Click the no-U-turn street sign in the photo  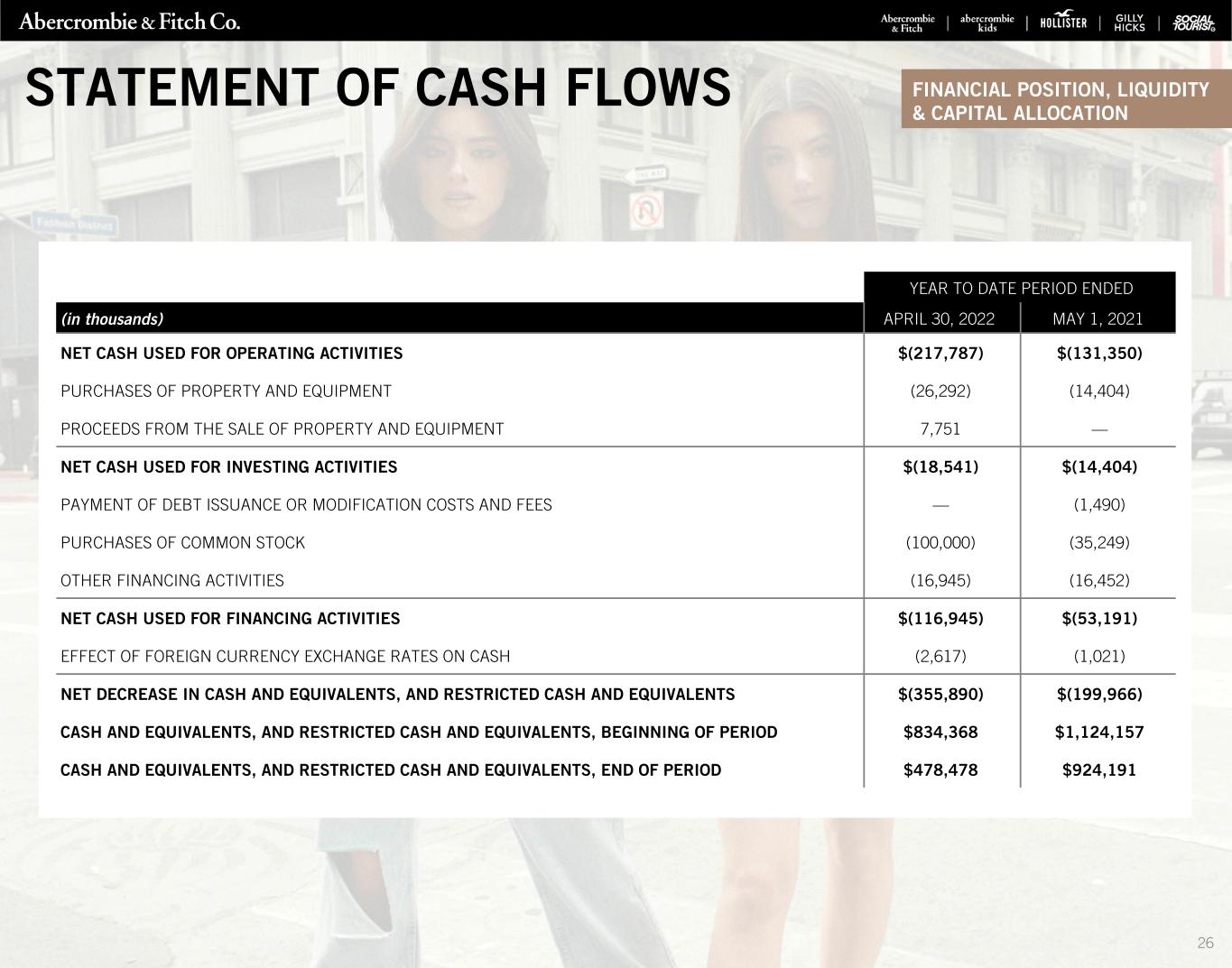tap(646, 211)
